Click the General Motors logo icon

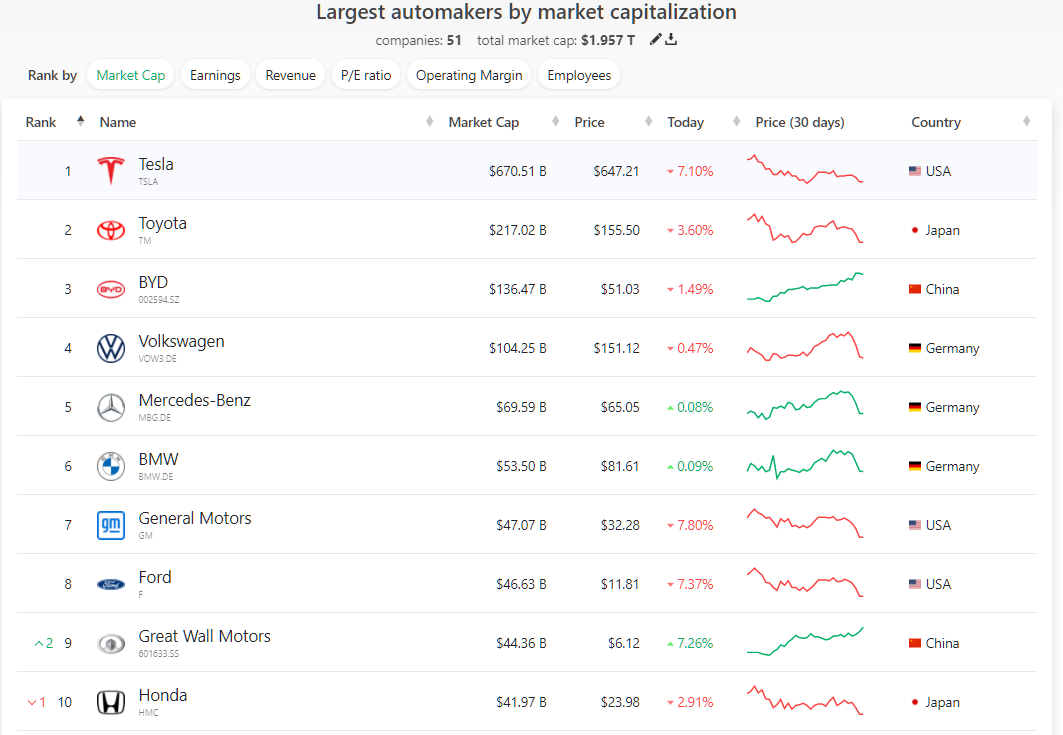[111, 525]
